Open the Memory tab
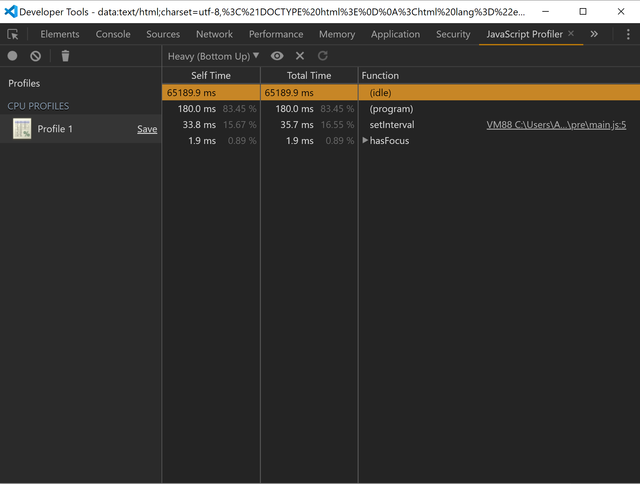The image size is (640, 484). pos(337,34)
